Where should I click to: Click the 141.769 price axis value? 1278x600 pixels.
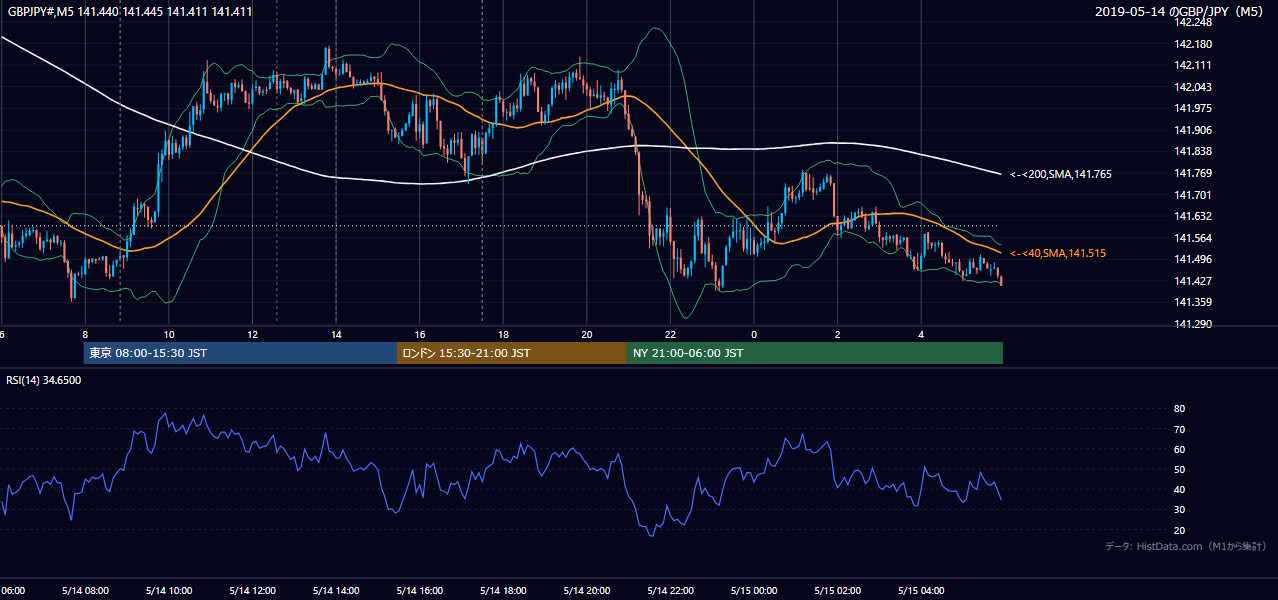[x=1193, y=173]
